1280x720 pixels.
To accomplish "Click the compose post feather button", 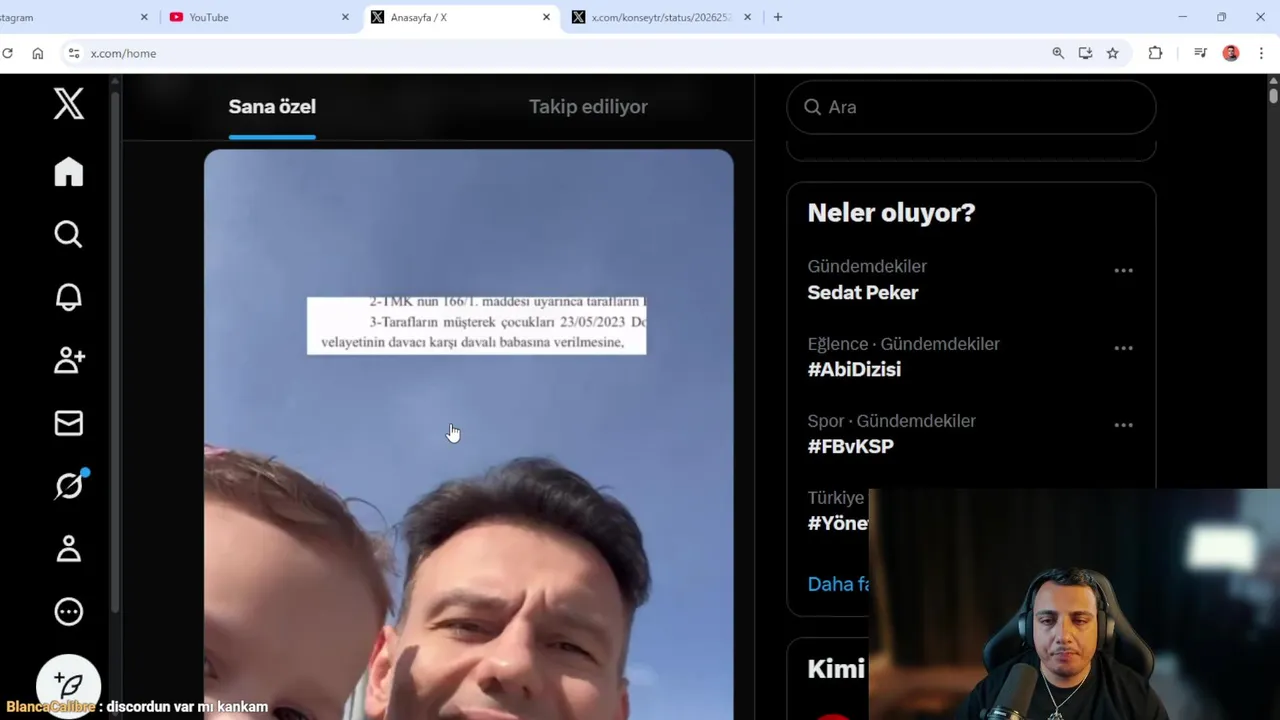I will [69, 685].
